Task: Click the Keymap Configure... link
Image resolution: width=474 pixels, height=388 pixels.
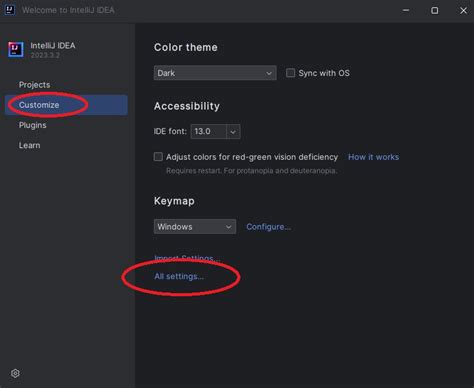Action: (268, 227)
